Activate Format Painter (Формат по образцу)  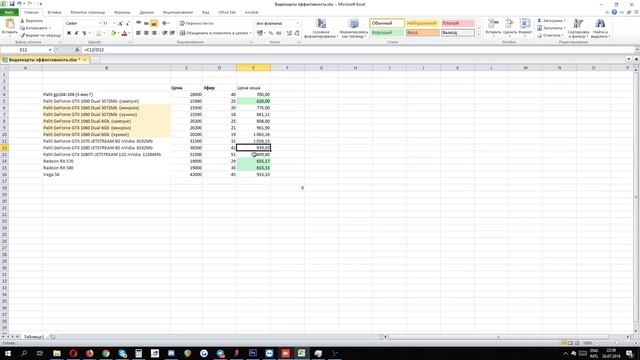click(41, 36)
